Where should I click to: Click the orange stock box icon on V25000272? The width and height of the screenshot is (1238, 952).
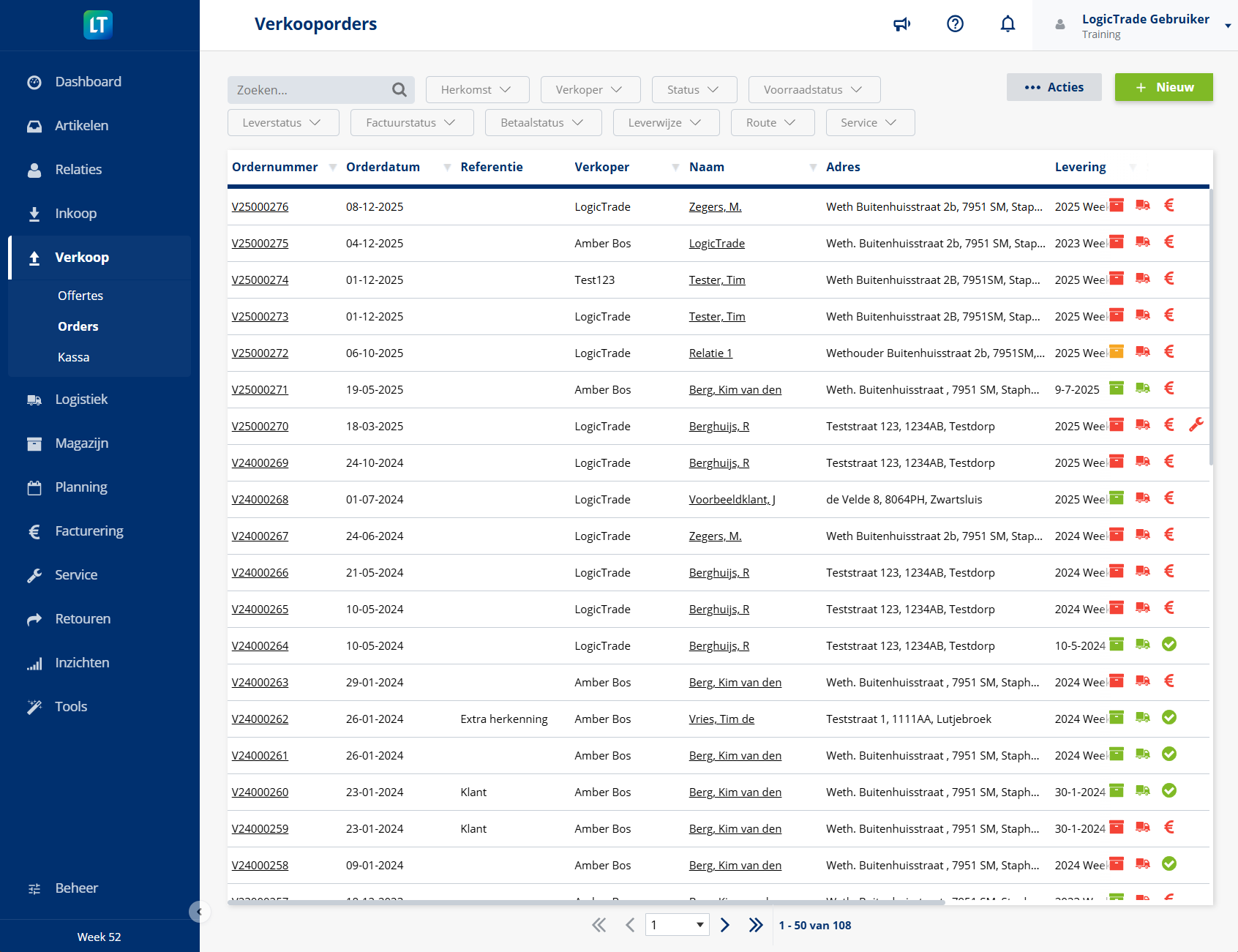coord(1116,352)
